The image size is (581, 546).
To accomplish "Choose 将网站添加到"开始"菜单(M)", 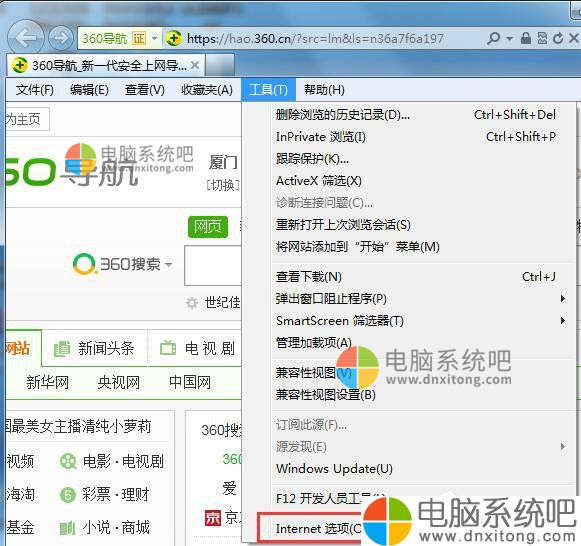I will coord(415,247).
